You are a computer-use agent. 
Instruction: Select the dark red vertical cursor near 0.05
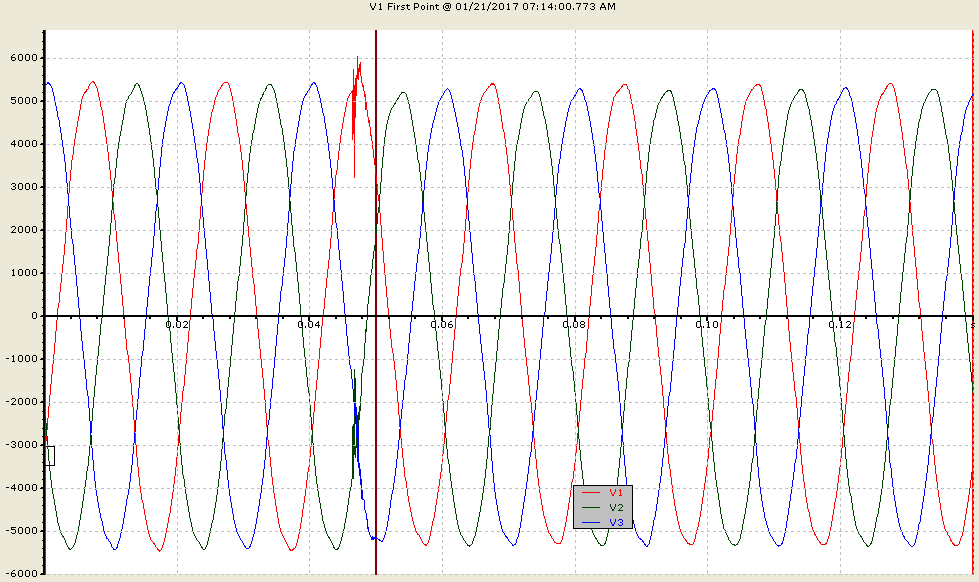point(376,302)
